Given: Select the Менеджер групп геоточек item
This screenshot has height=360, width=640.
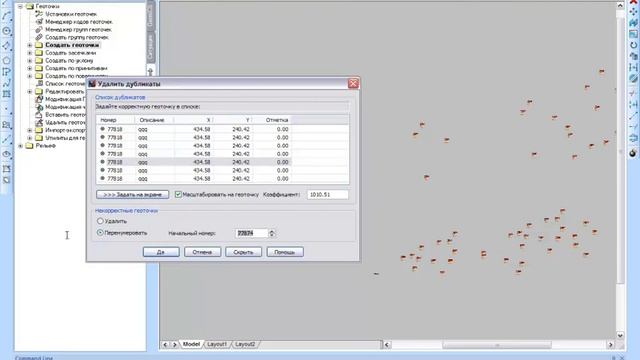Looking at the screenshot, I should click(78, 29).
